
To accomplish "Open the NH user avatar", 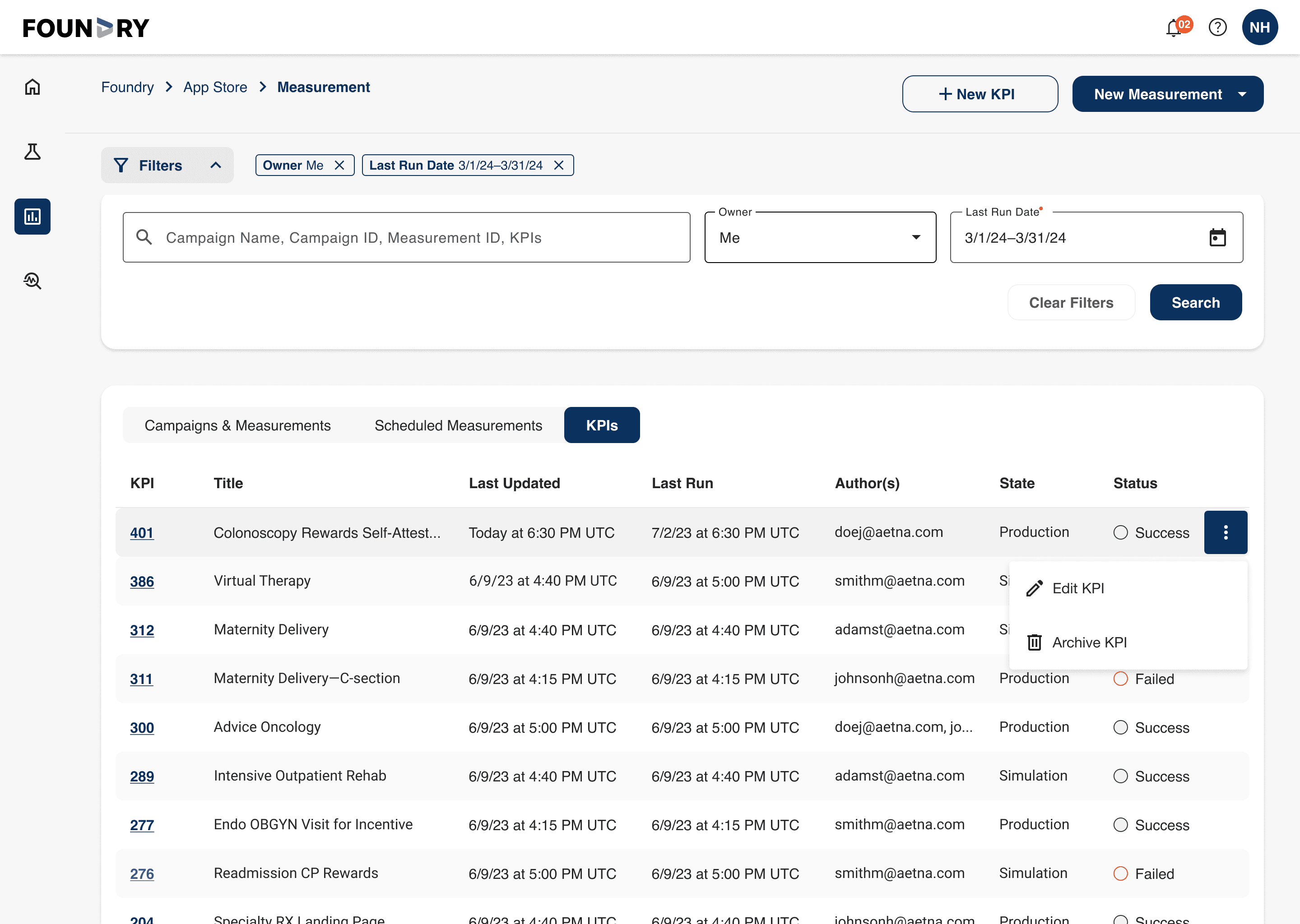I will click(x=1259, y=28).
